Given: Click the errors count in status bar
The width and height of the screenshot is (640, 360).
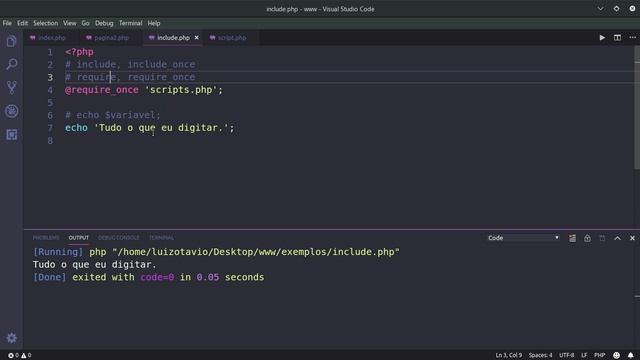Looking at the screenshot, I should (x=13, y=355).
